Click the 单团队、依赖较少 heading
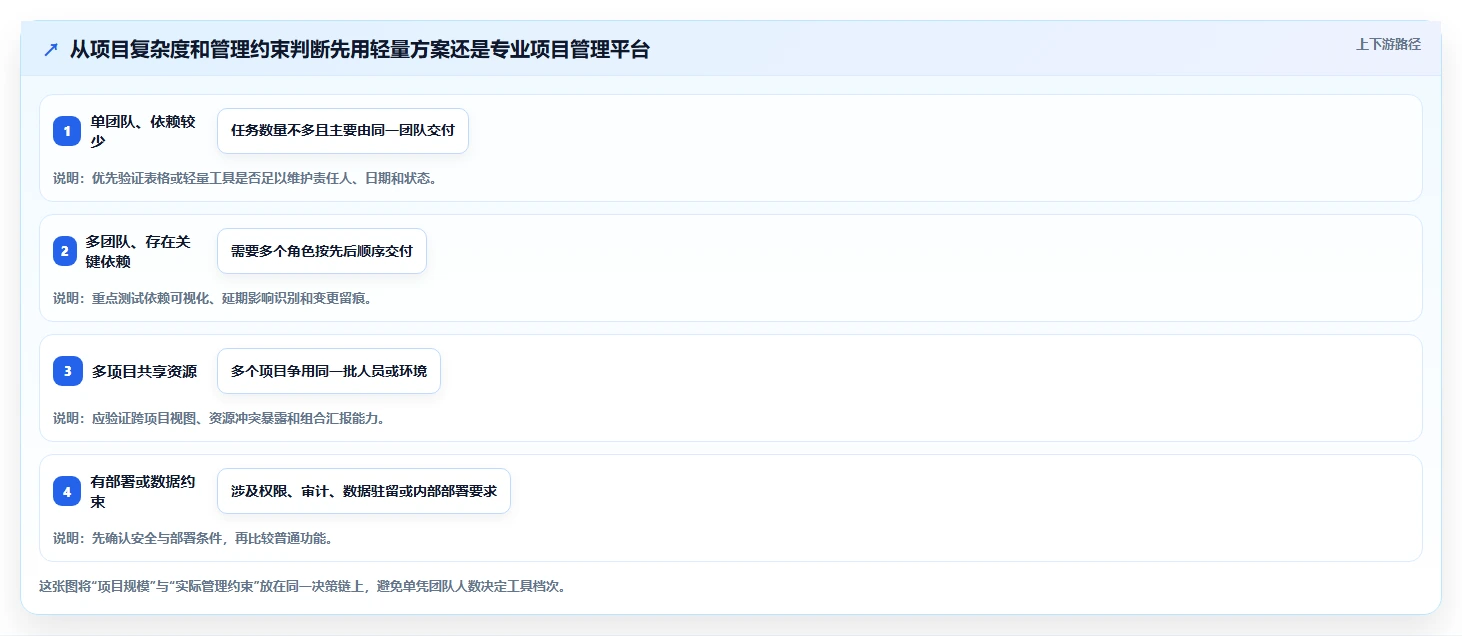This screenshot has width=1462, height=636. 143,131
